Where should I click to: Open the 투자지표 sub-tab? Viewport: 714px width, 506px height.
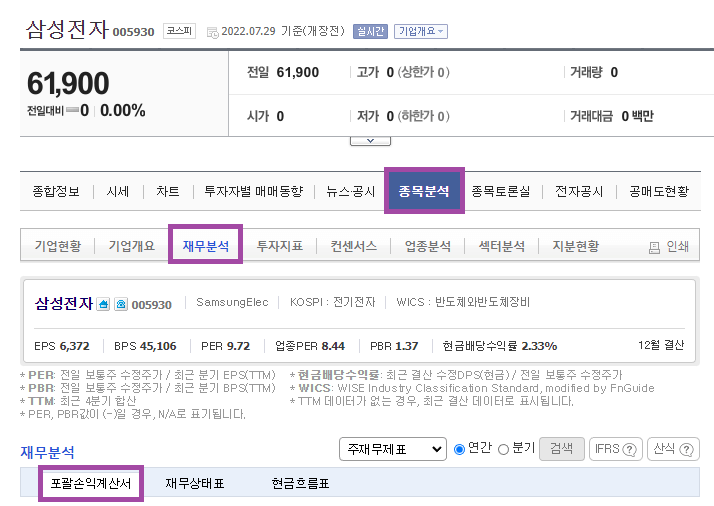(280, 246)
